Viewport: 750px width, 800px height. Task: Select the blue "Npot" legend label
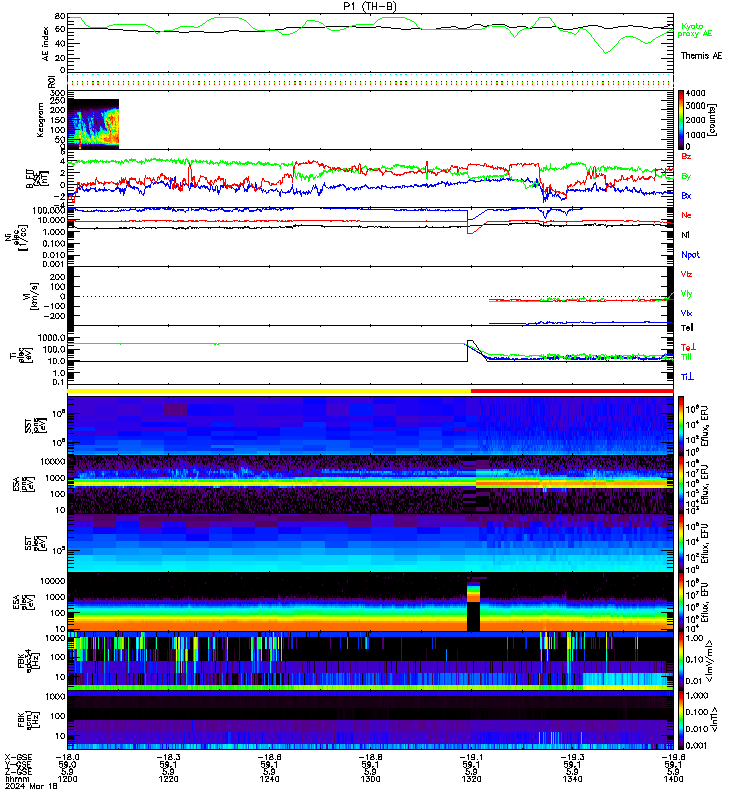[690, 255]
